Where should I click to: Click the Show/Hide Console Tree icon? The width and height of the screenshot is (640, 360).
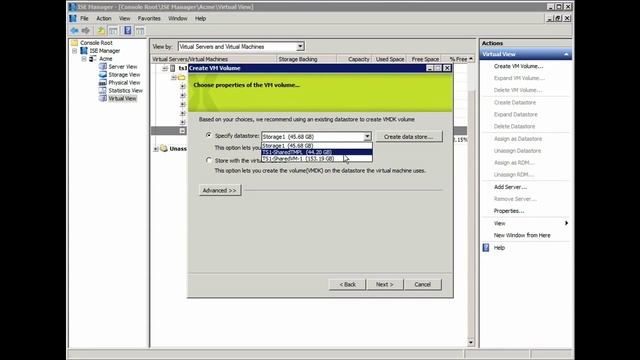pos(113,31)
